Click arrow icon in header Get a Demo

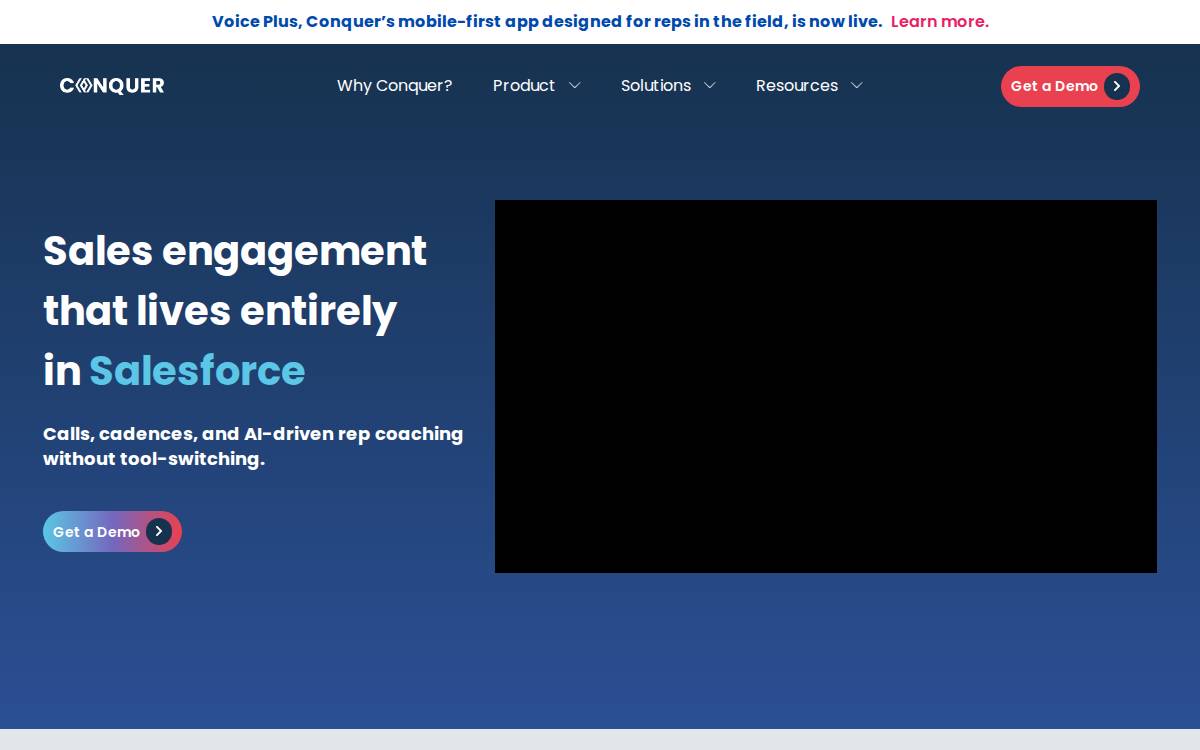(x=1117, y=86)
